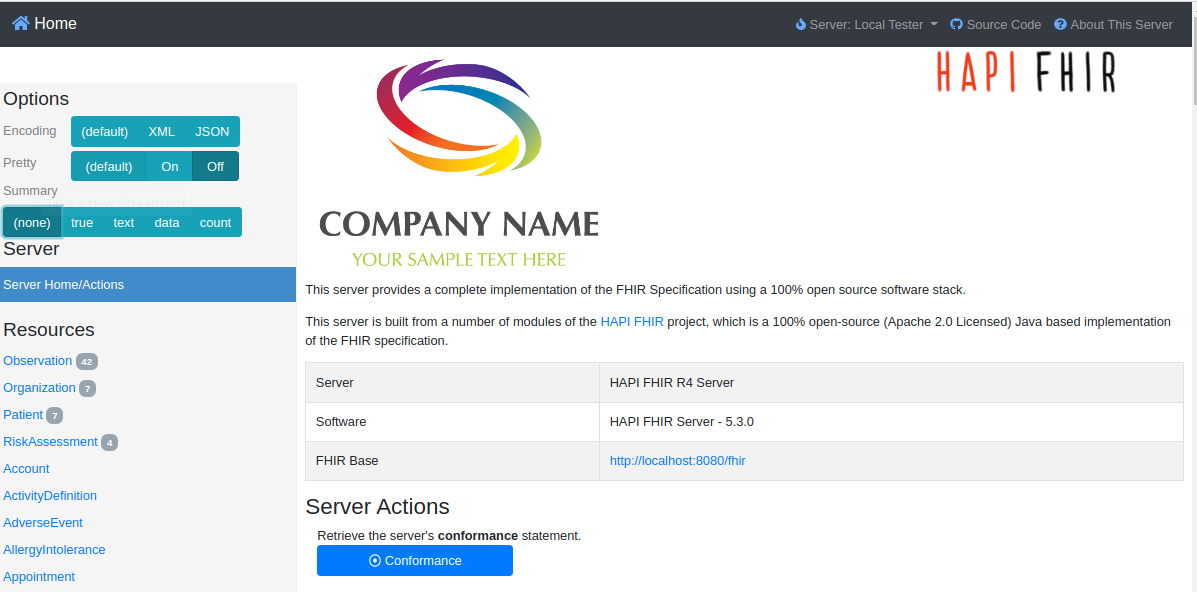Open the Organization resource
The image size is (1197, 592).
pyautogui.click(x=40, y=388)
